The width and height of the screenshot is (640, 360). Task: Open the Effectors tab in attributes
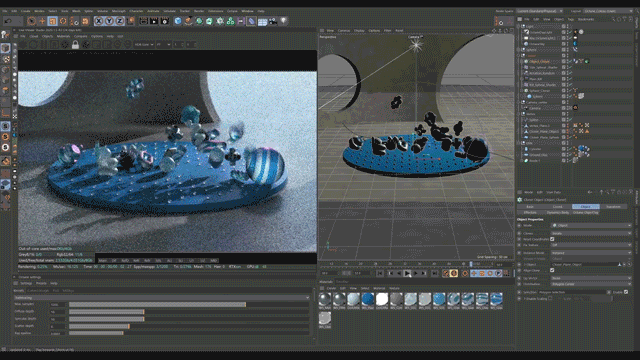tap(530, 213)
